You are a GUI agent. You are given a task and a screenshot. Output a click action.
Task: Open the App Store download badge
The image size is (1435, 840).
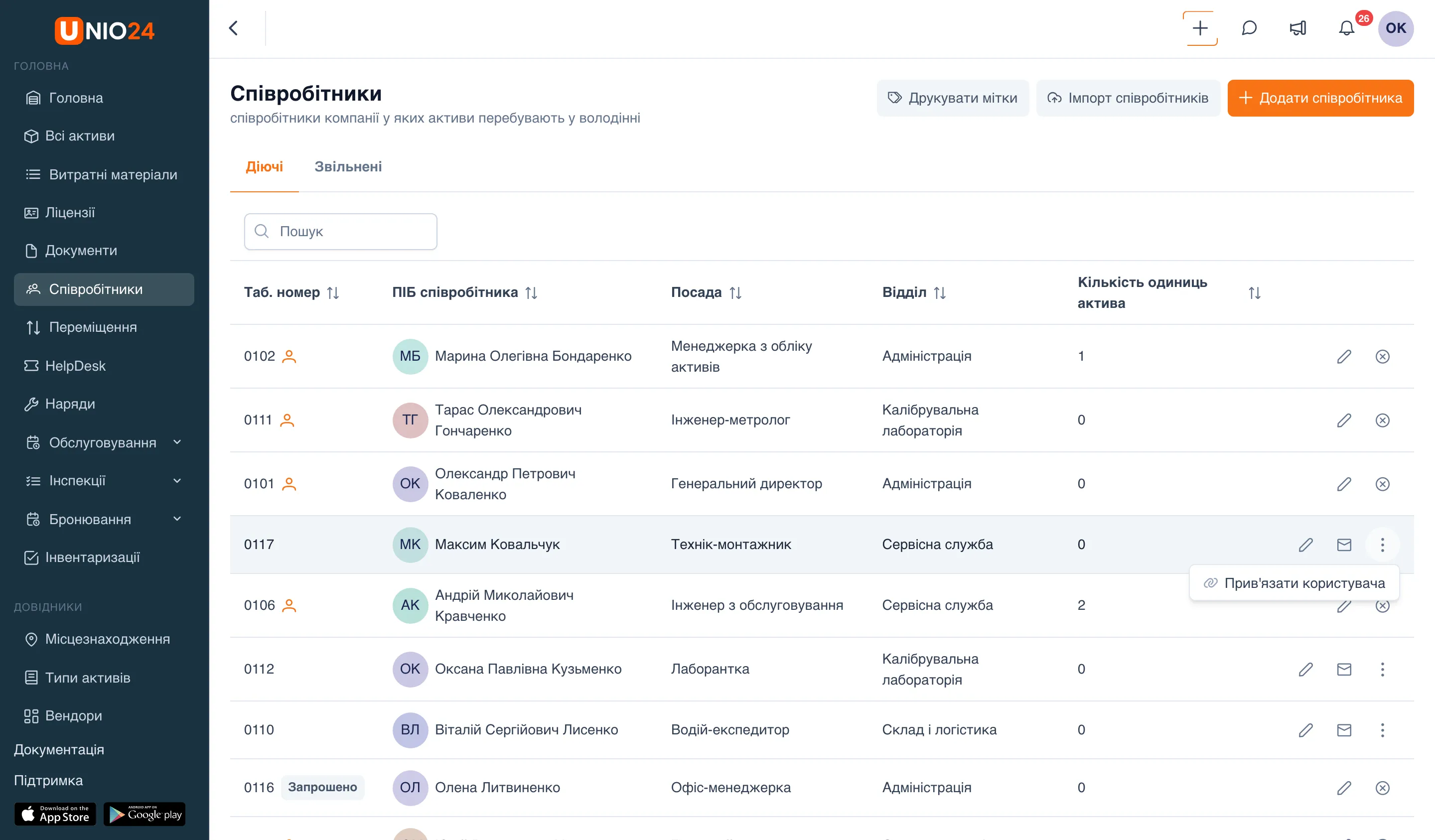pyautogui.click(x=55, y=814)
